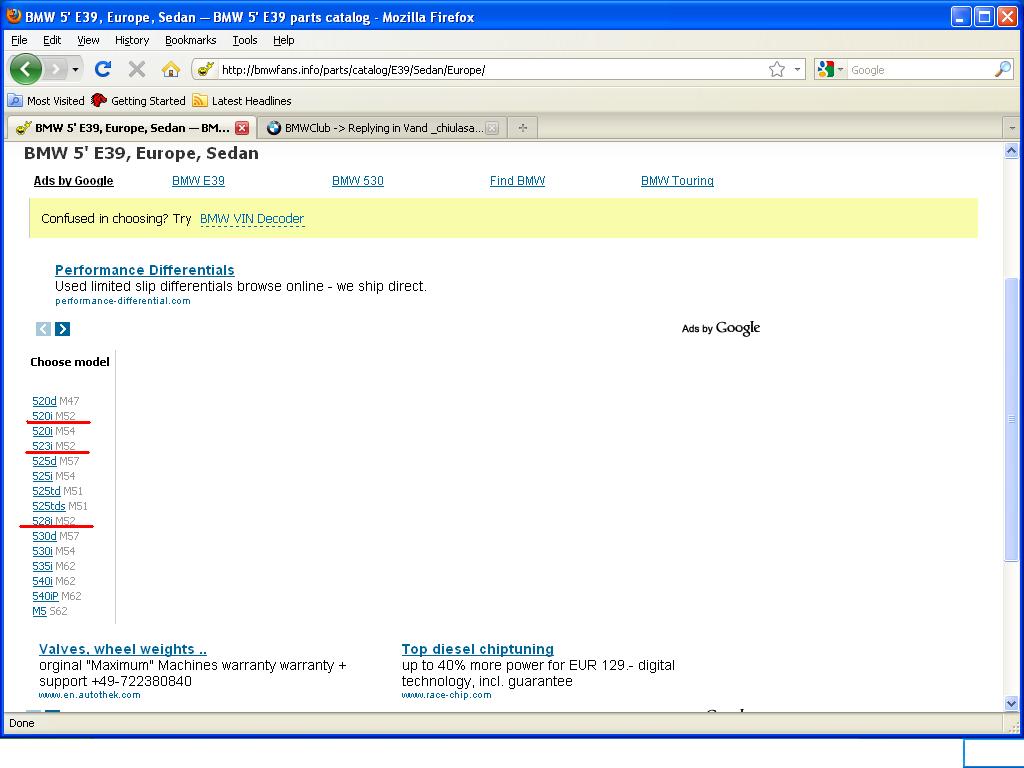Click the search magnifier icon
This screenshot has height=768, width=1024.
pyautogui.click(x=1002, y=69)
